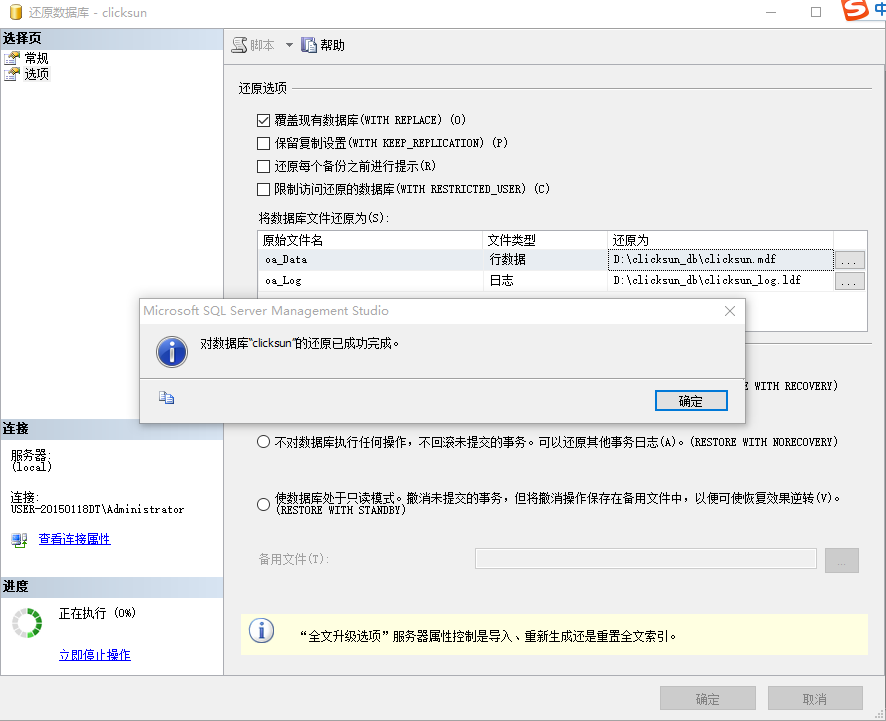Click the bottom 确定 button of restore window
The image size is (886, 721).
click(x=707, y=698)
